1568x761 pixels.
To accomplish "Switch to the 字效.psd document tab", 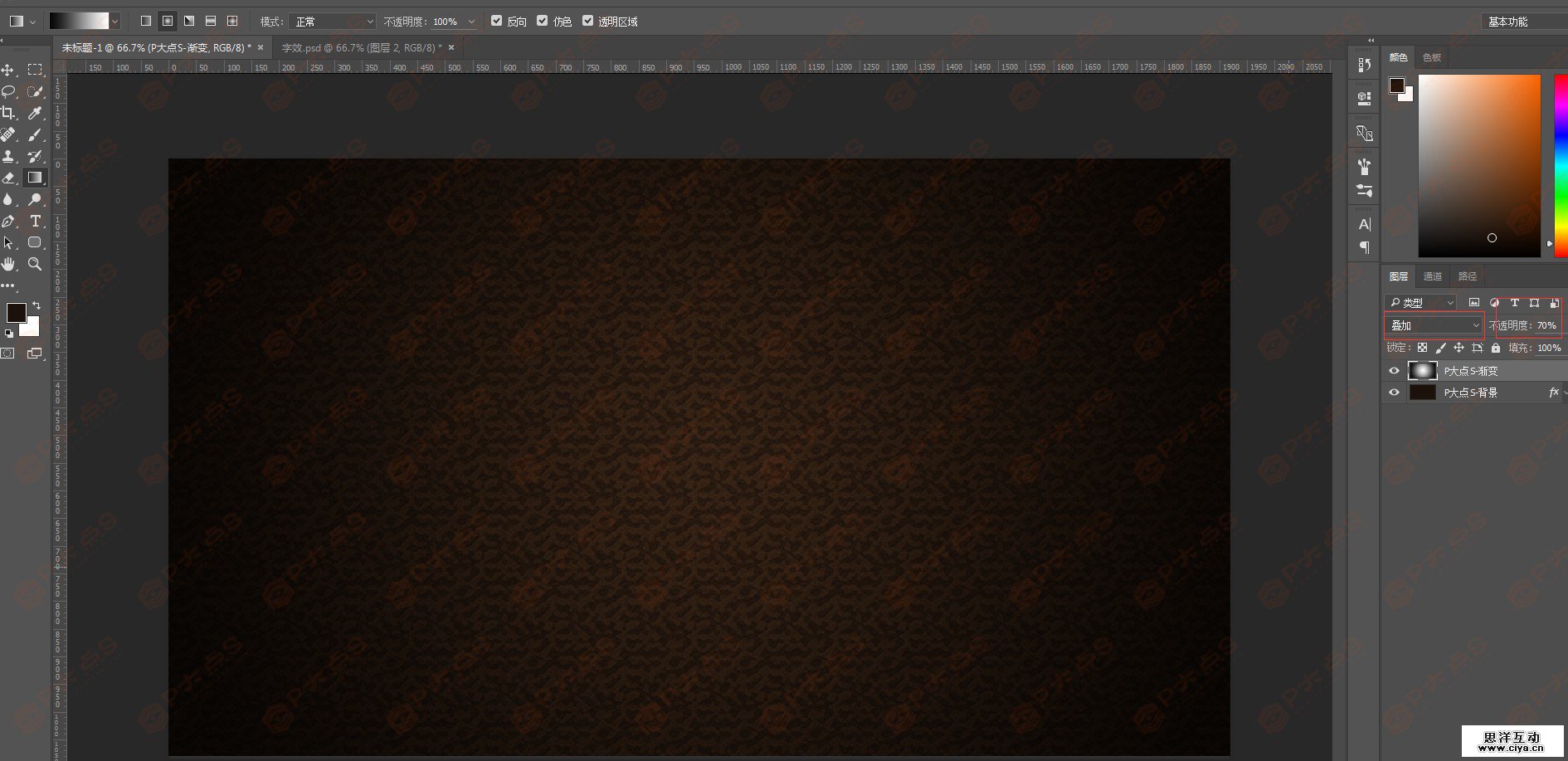I will click(x=361, y=48).
